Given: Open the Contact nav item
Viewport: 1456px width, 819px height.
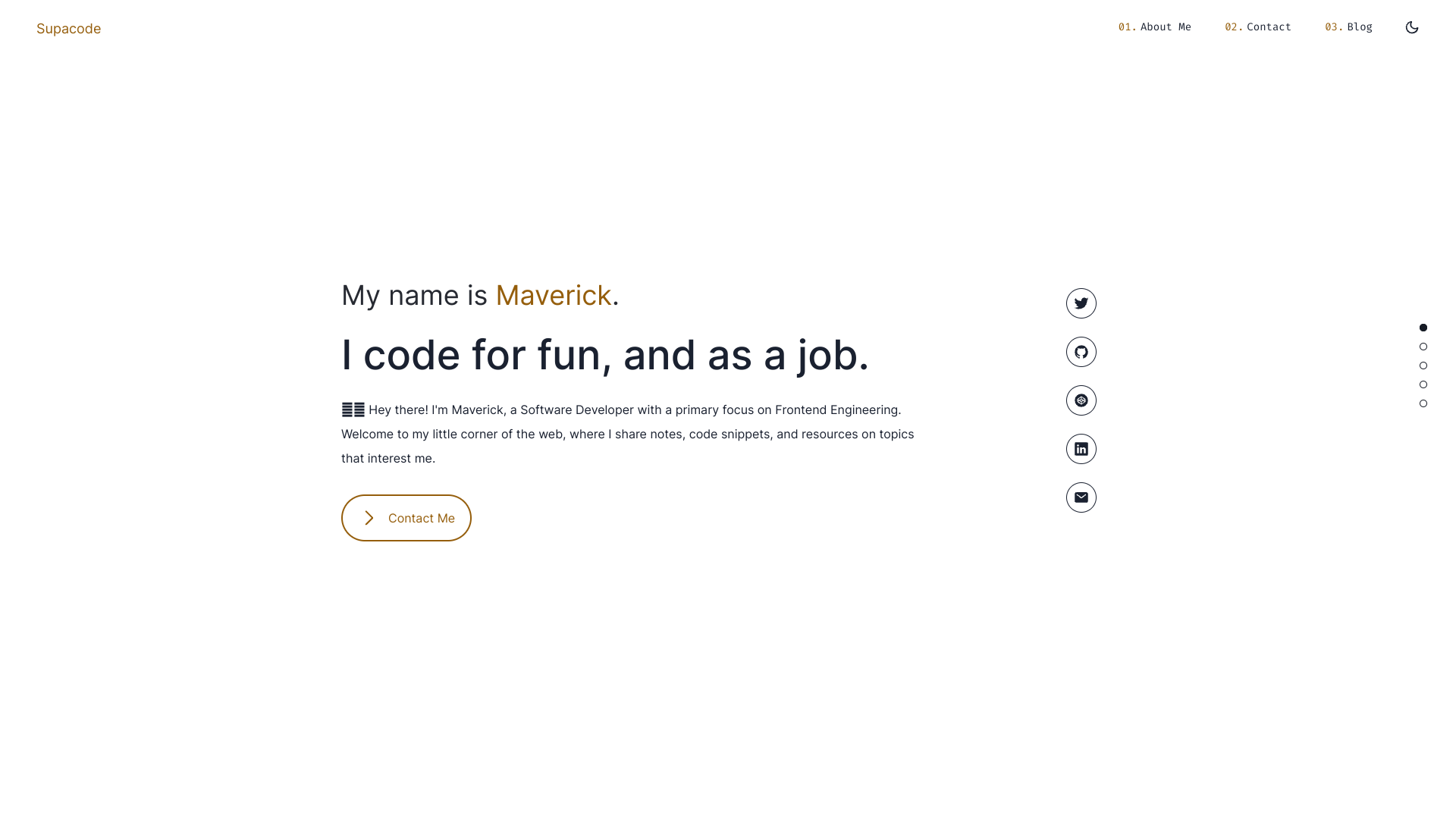Looking at the screenshot, I should point(1258,27).
